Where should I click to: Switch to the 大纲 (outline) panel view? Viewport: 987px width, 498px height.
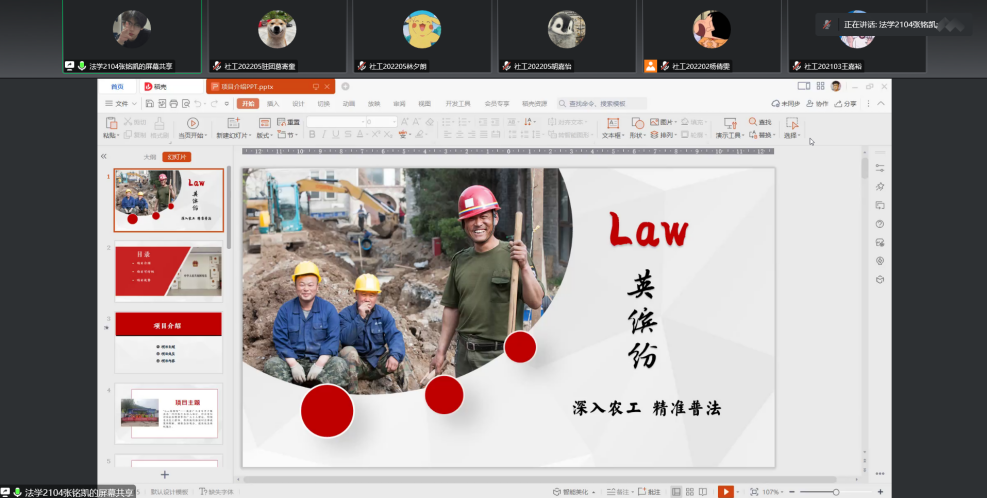[150, 157]
